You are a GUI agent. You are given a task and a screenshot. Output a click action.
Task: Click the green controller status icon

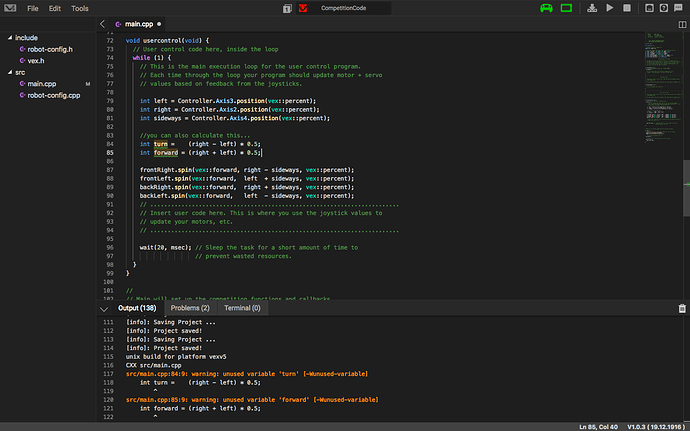tap(546, 8)
